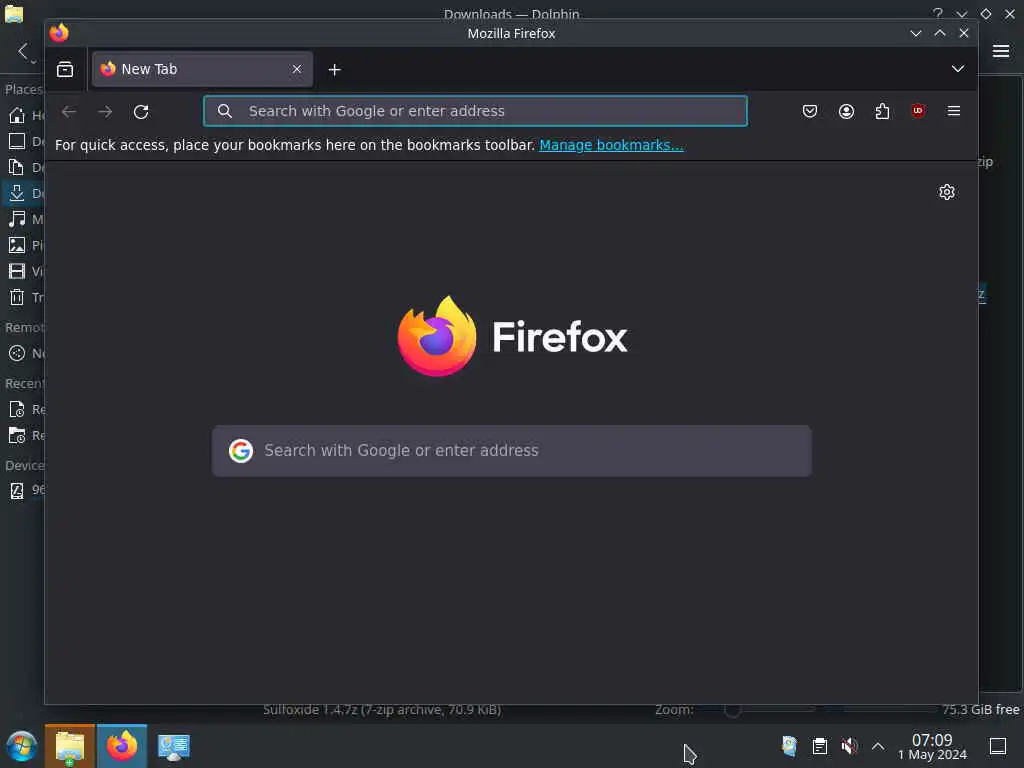Open the application launcher start button
1024x768 pixels.
(x=22, y=746)
